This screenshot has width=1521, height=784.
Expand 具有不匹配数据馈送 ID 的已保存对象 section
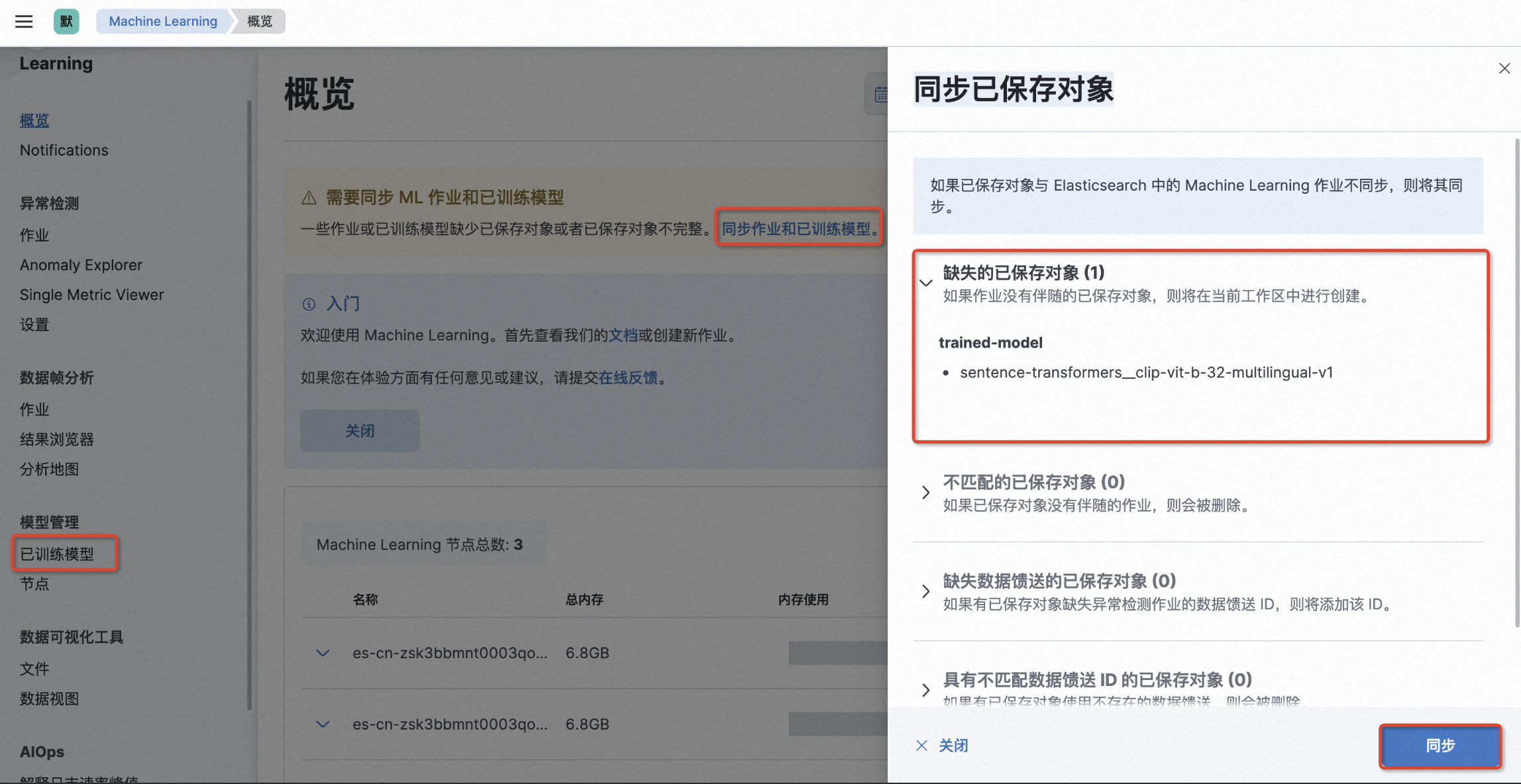[925, 690]
